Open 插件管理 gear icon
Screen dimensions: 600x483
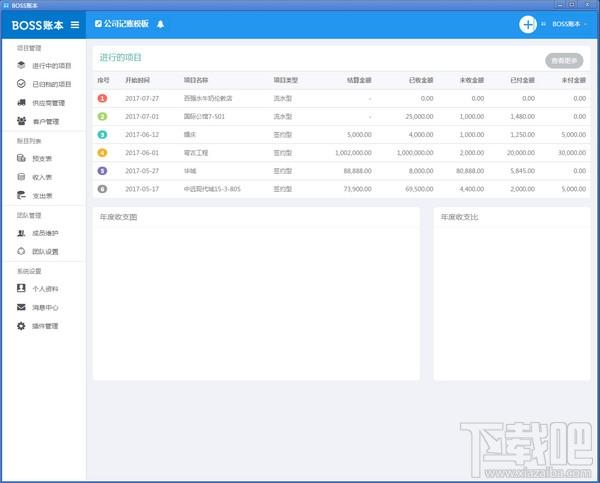tap(22, 326)
